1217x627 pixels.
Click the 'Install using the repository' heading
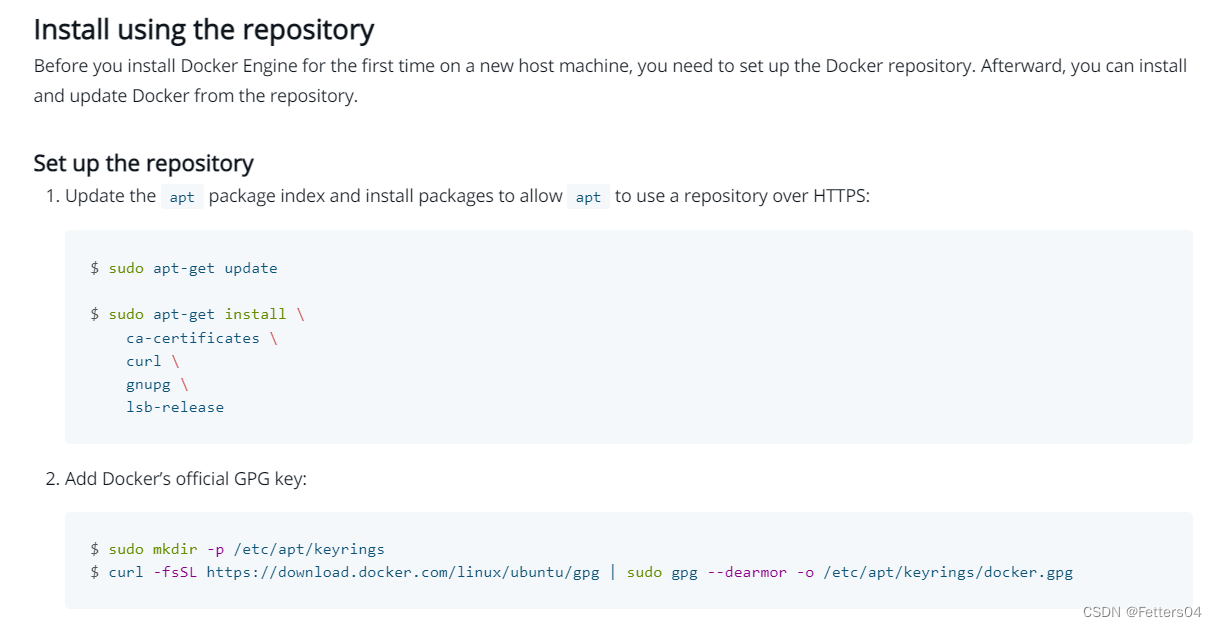coord(204,29)
